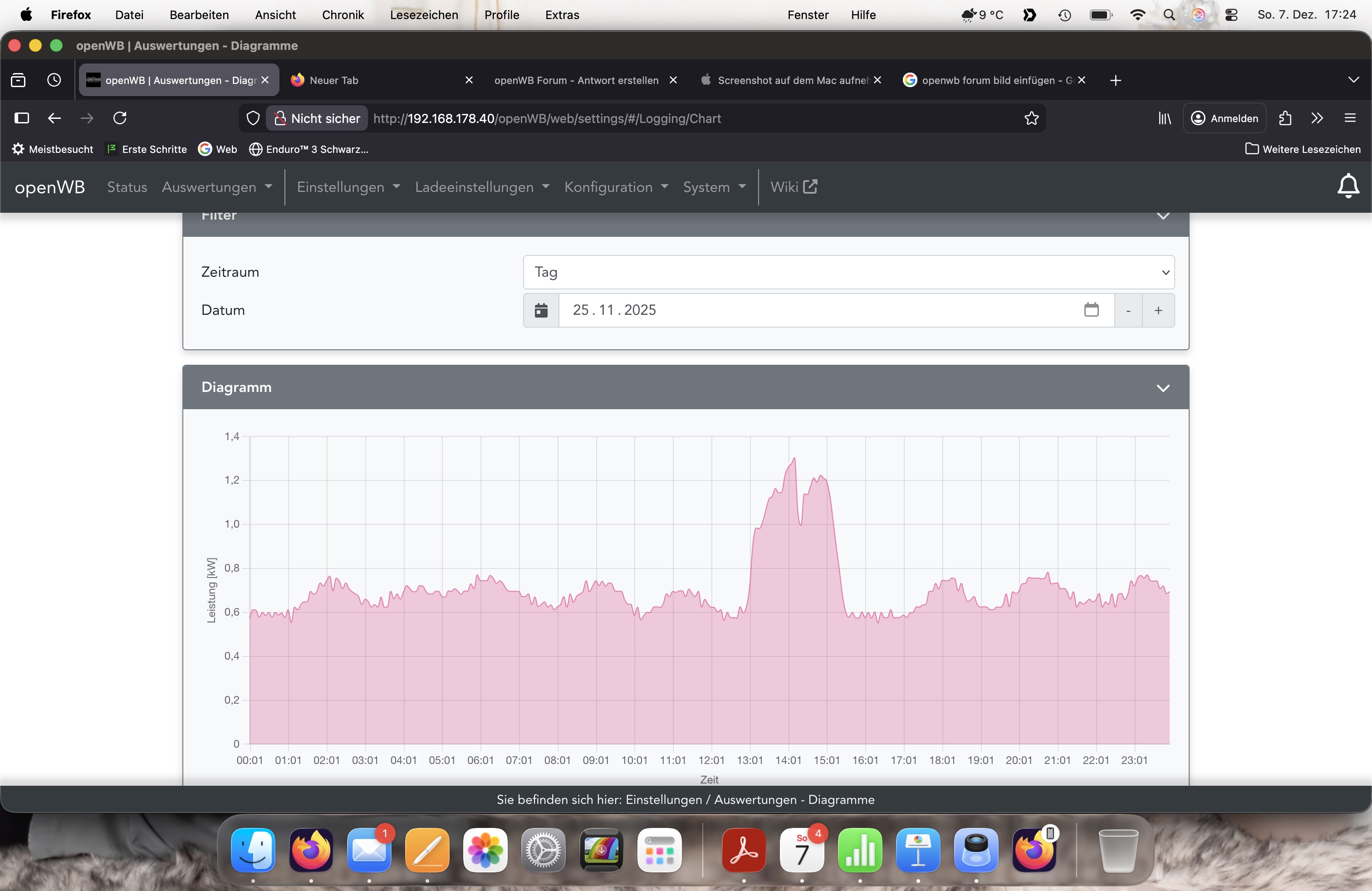Open Lesezeichen menu in menu bar
The height and width of the screenshot is (891, 1372).
424,15
